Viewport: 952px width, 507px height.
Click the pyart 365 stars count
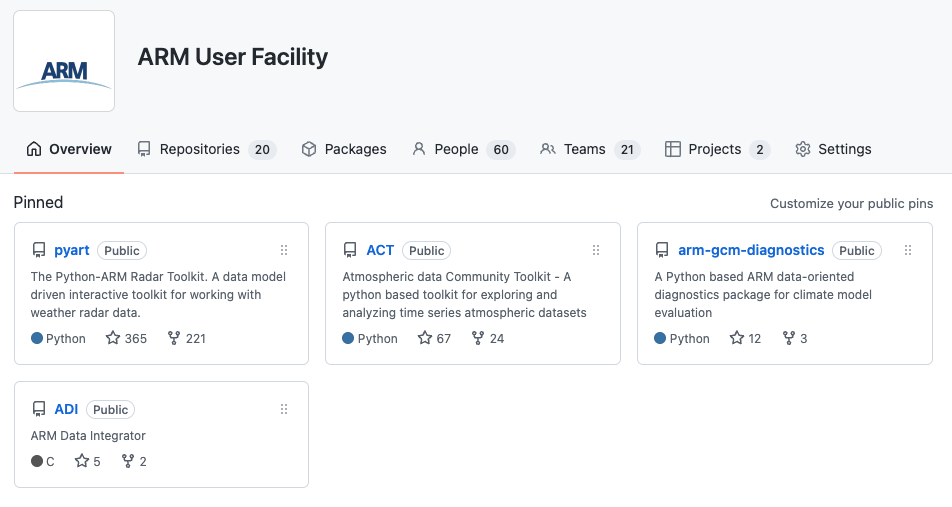click(x=126, y=338)
